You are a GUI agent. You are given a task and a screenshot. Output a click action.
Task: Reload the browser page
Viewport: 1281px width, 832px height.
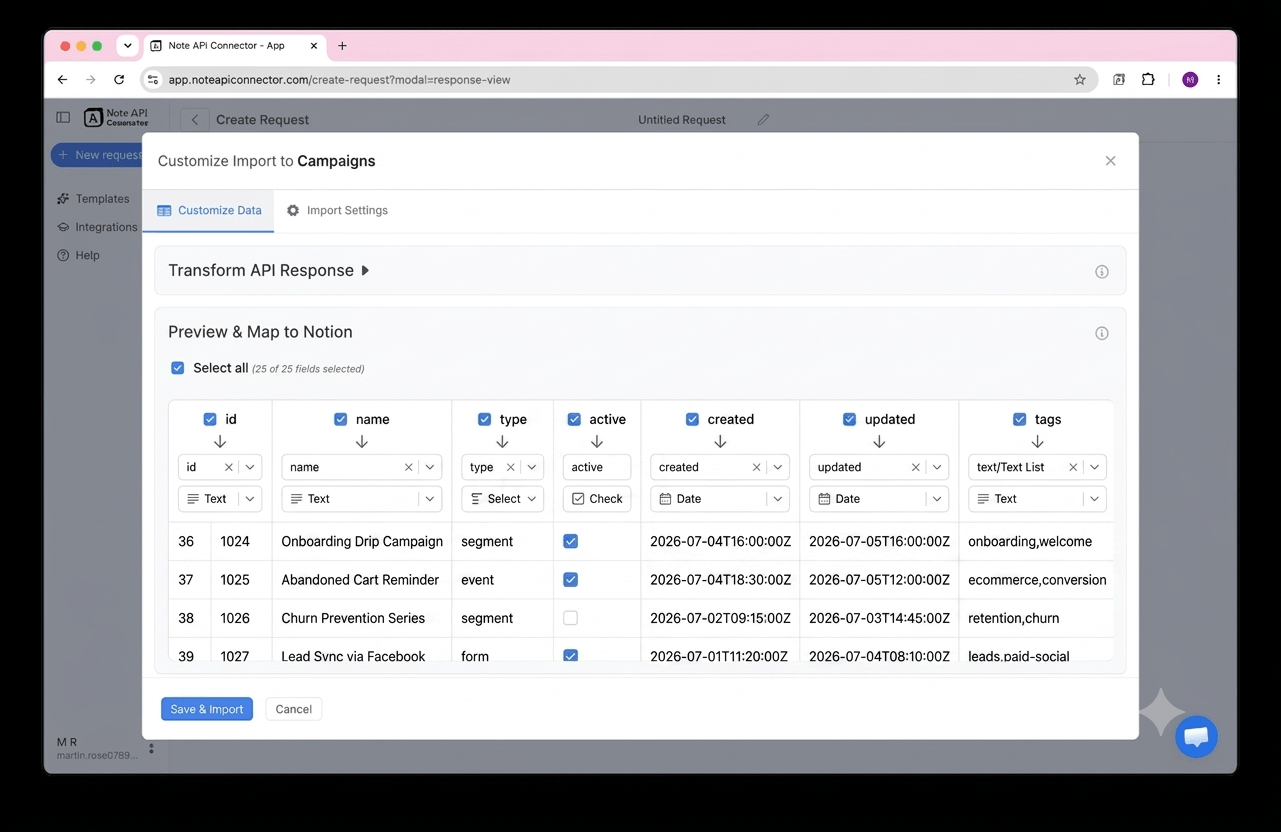tap(119, 79)
